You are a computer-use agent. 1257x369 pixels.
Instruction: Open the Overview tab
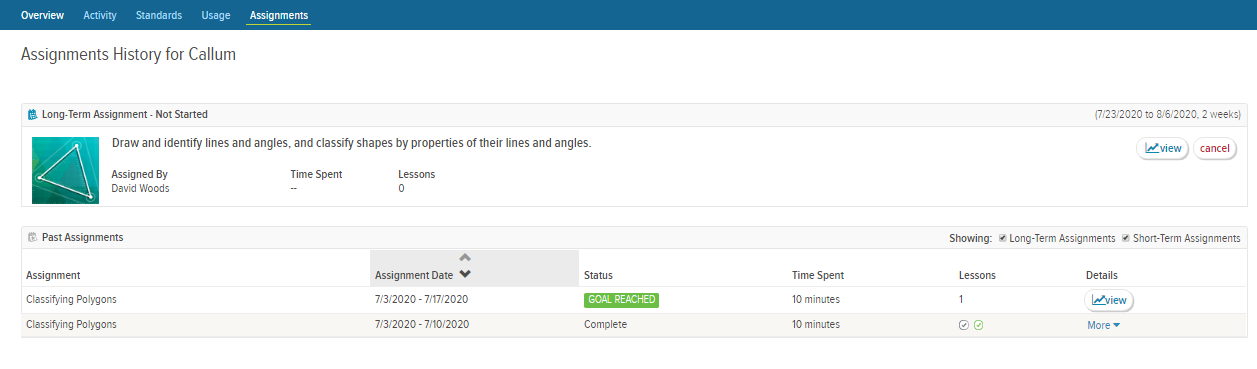(42, 15)
